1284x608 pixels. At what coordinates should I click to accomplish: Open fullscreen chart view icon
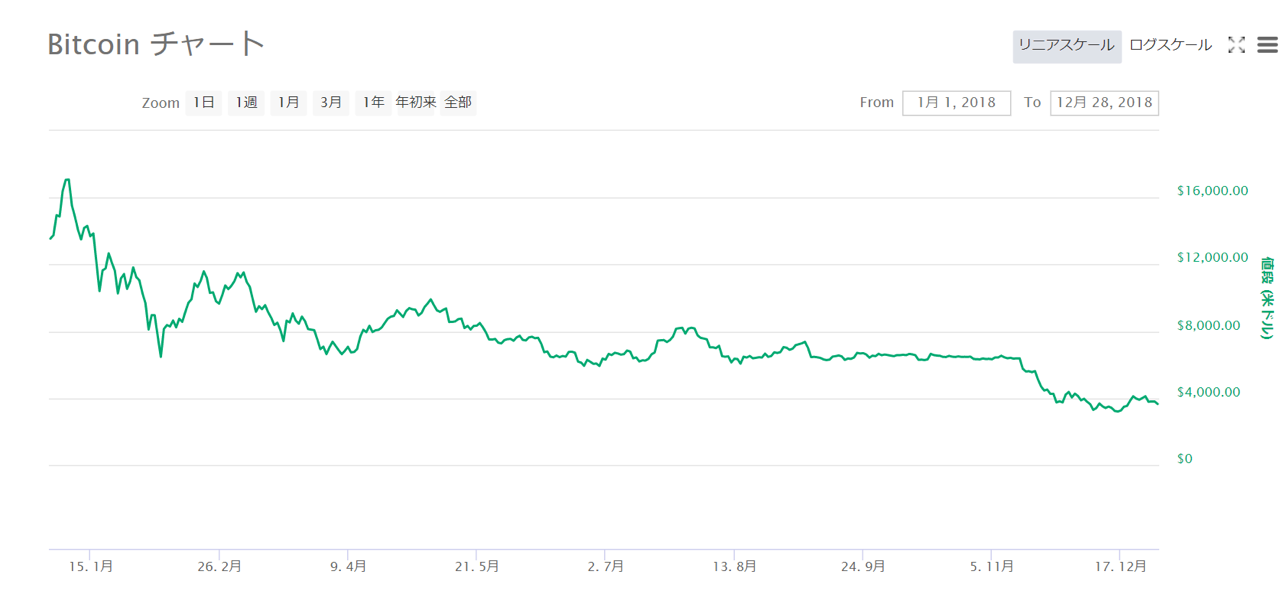[1237, 45]
